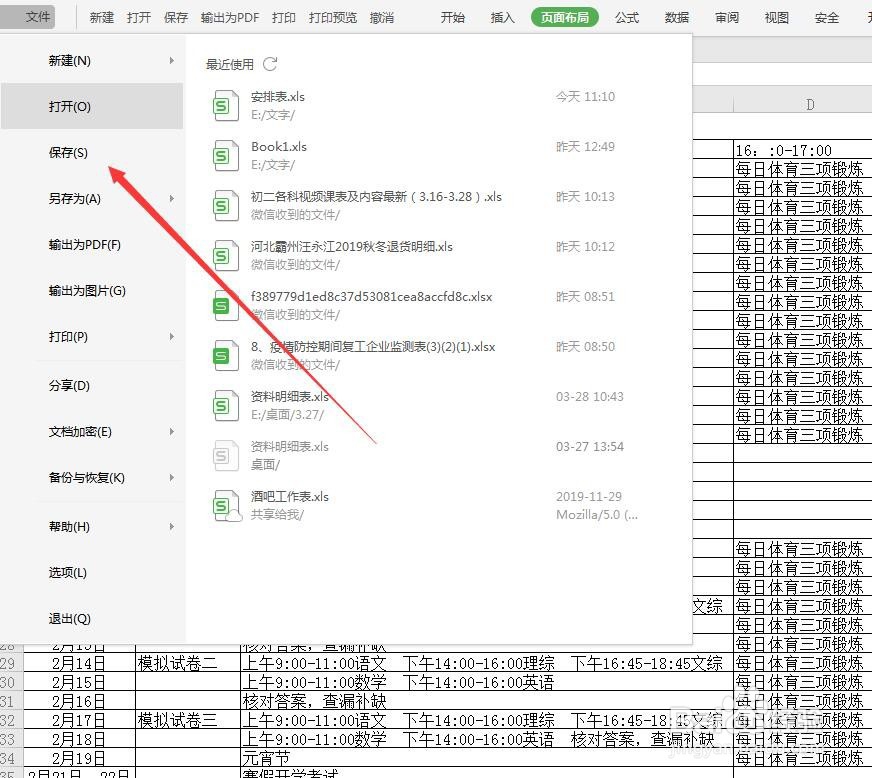Click the 输出为PDF toolbar icon

click(x=229, y=16)
